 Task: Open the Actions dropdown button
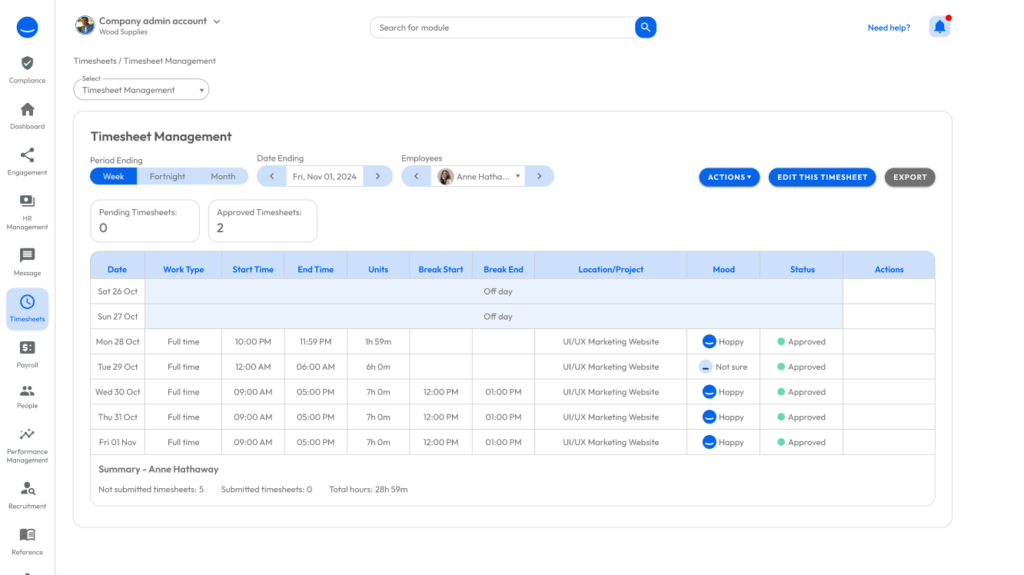click(x=729, y=177)
